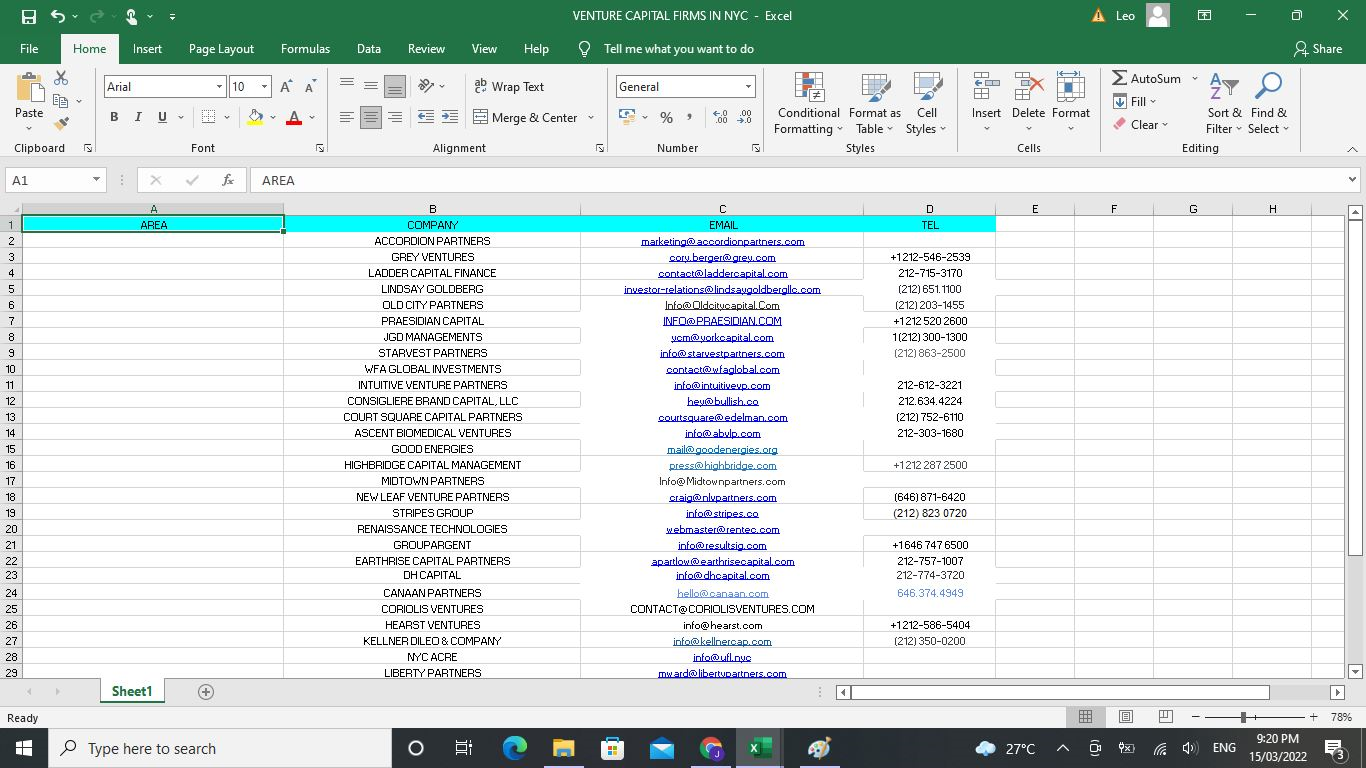The width and height of the screenshot is (1366, 768).
Task: Open Format as Table gallery
Action: 875,104
